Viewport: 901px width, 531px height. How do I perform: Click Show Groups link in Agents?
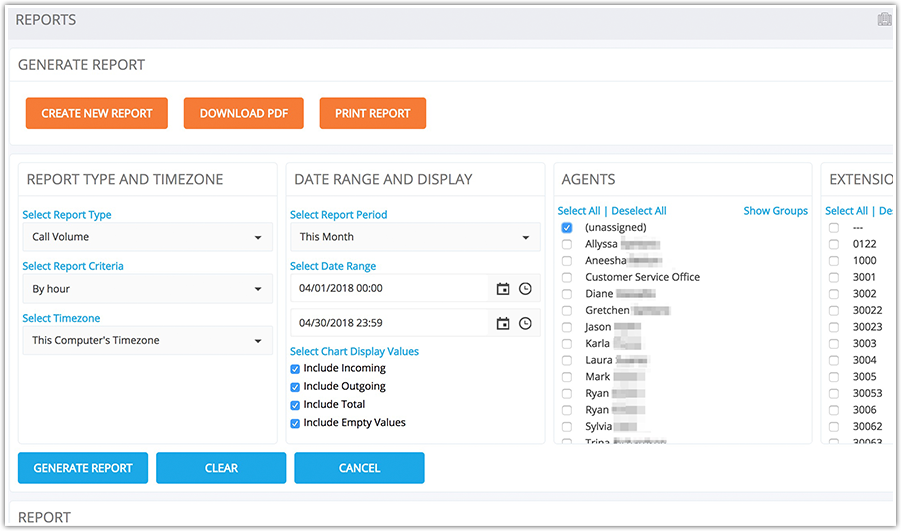coord(775,211)
